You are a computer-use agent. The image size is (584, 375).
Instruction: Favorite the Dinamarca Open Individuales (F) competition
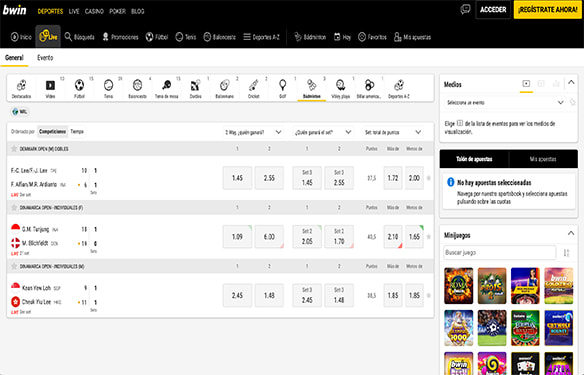pos(14,207)
